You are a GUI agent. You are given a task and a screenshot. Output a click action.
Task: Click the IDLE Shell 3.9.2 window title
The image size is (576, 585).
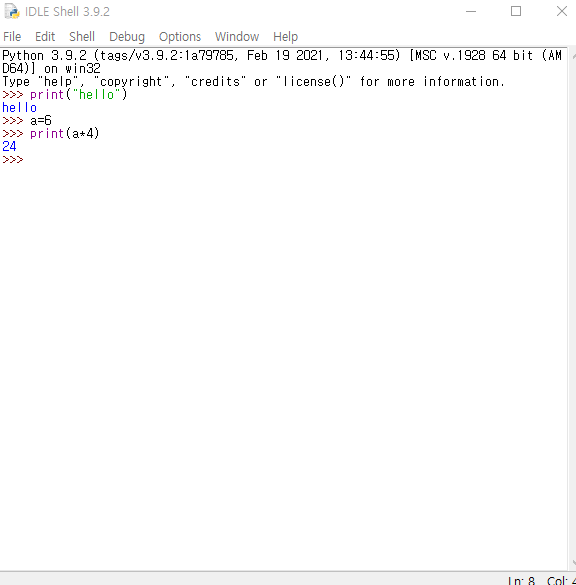[x=68, y=12]
